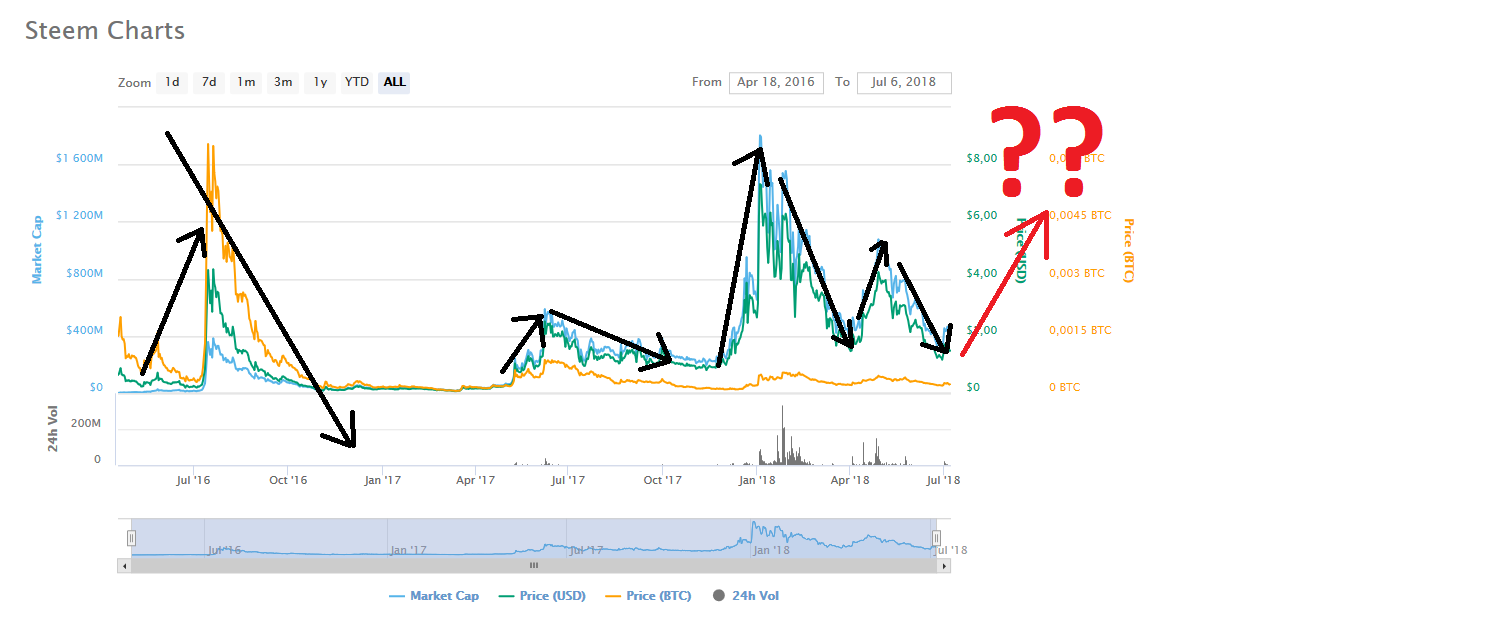Image resolution: width=1498 pixels, height=619 pixels.
Task: Click the Apr '17 x-axis label
Action: (x=475, y=480)
